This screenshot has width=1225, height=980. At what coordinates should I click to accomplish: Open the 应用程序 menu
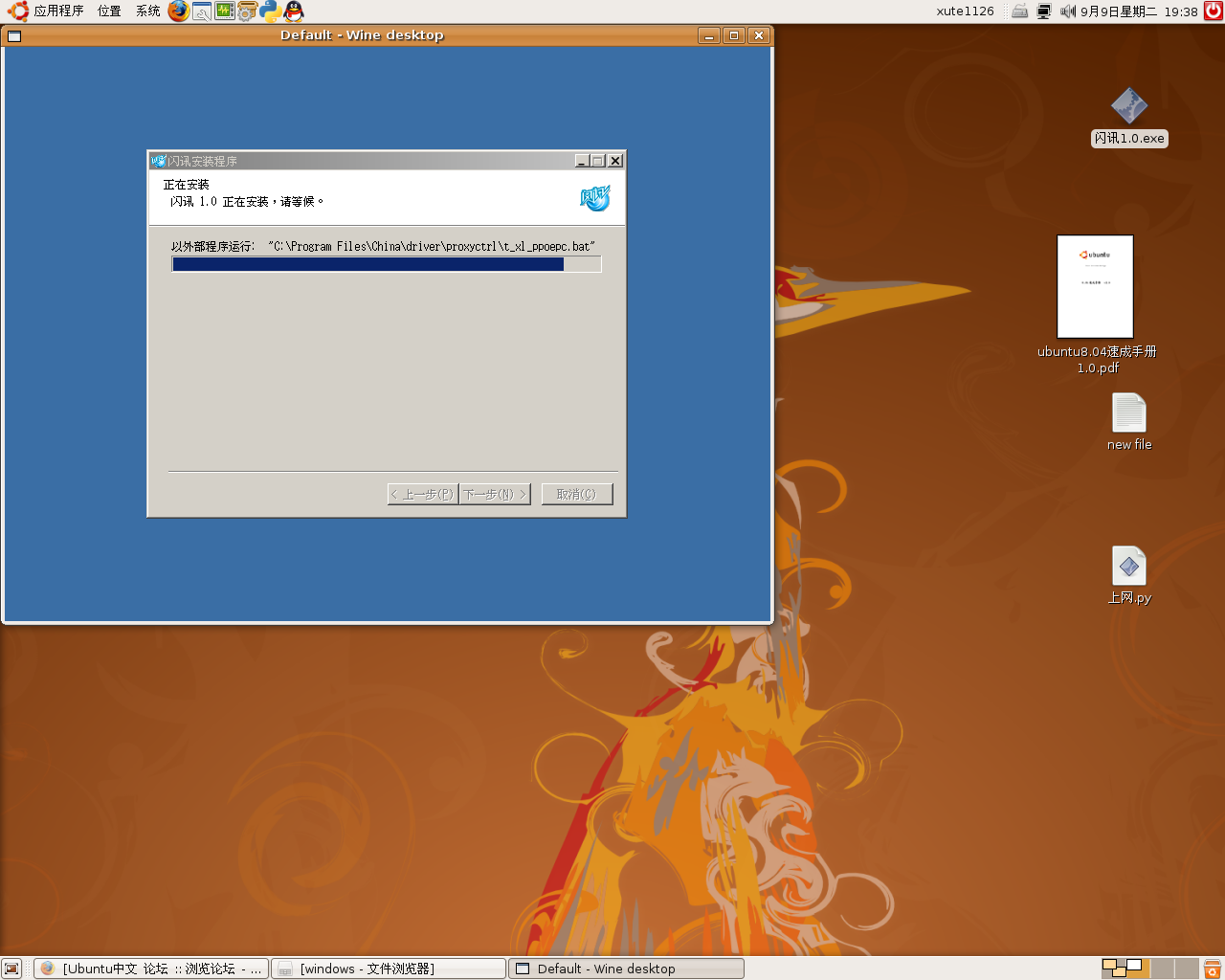pos(58,11)
